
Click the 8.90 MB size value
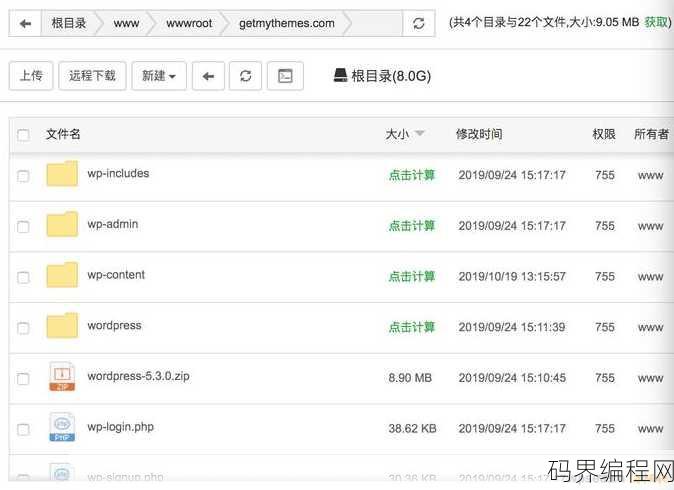point(410,378)
